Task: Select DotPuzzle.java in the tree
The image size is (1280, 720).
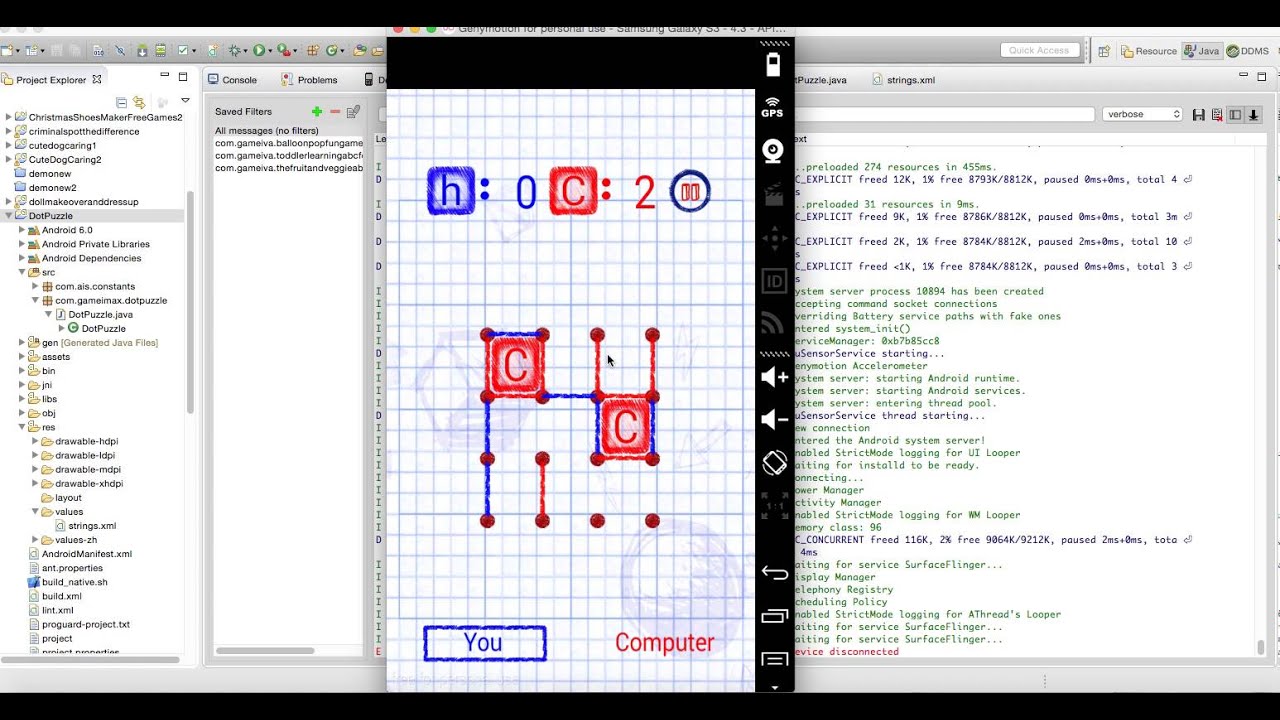Action: click(93, 314)
